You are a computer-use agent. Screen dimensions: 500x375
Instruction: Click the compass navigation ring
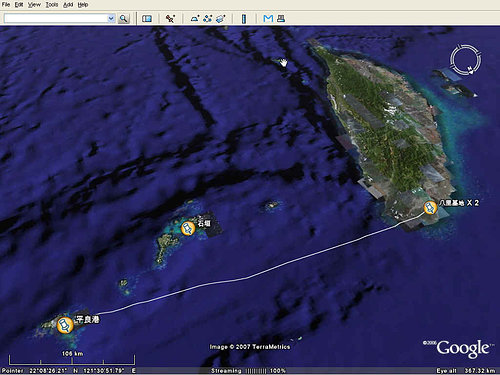coord(466,60)
